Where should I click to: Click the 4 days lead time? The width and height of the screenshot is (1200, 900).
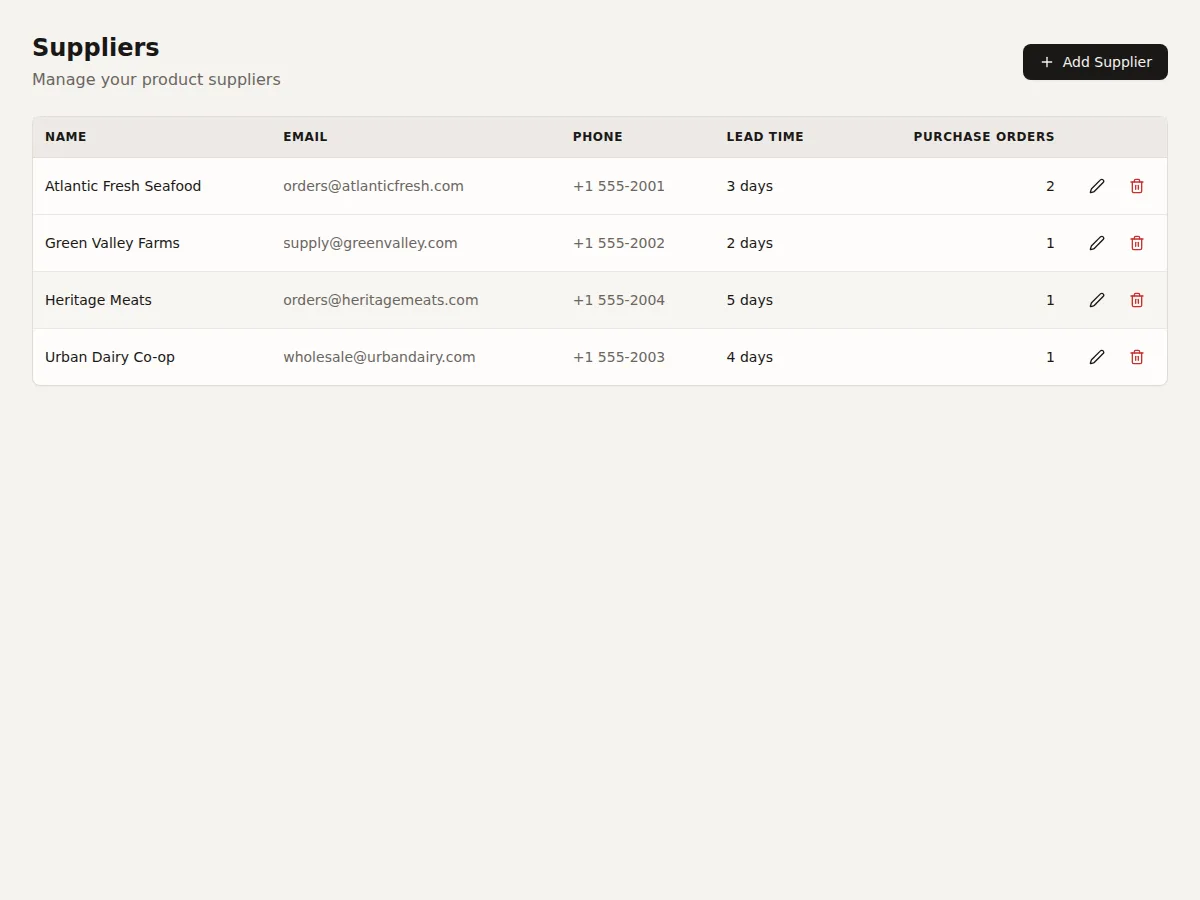pos(750,357)
